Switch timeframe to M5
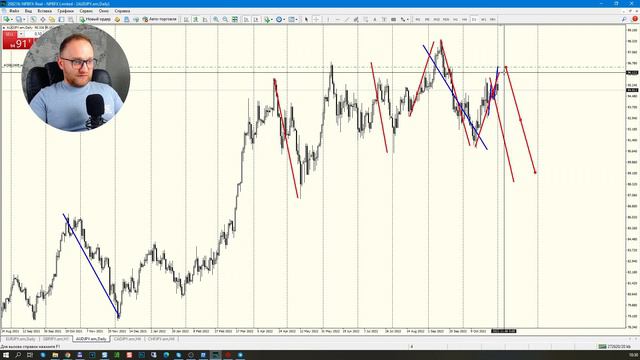The height and width of the screenshot is (360, 640). point(427,19)
